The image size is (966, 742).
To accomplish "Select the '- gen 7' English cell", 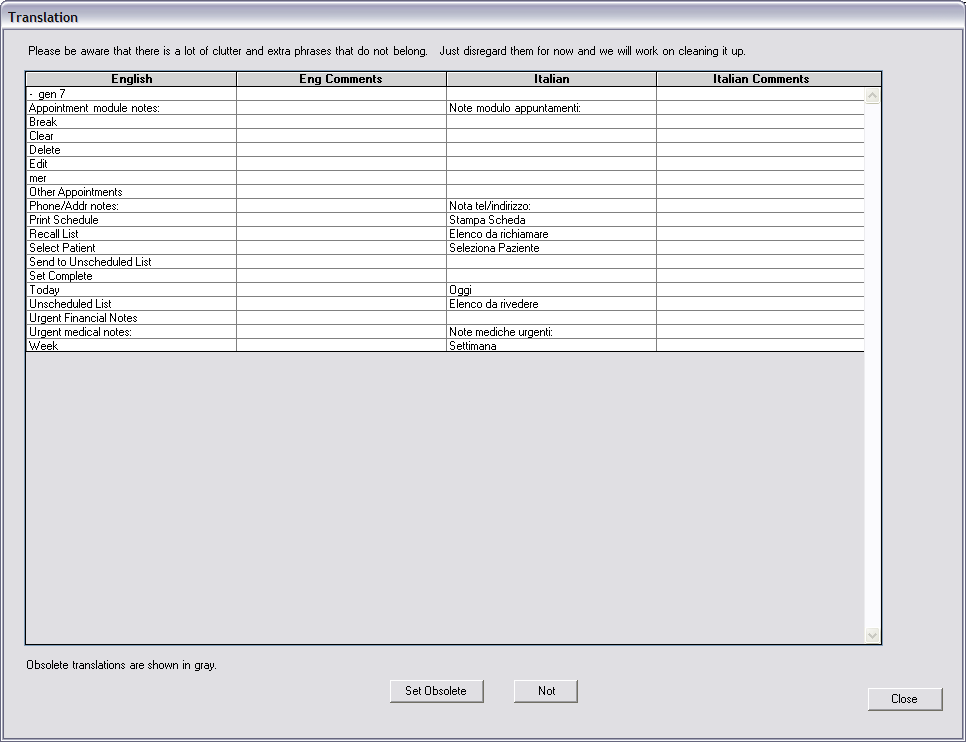I will coord(131,94).
